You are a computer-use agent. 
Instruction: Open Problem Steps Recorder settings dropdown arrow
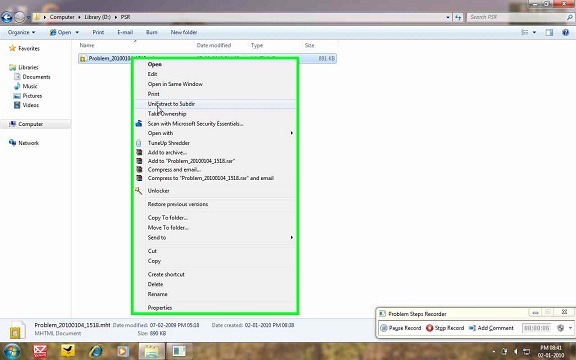[x=570, y=328]
